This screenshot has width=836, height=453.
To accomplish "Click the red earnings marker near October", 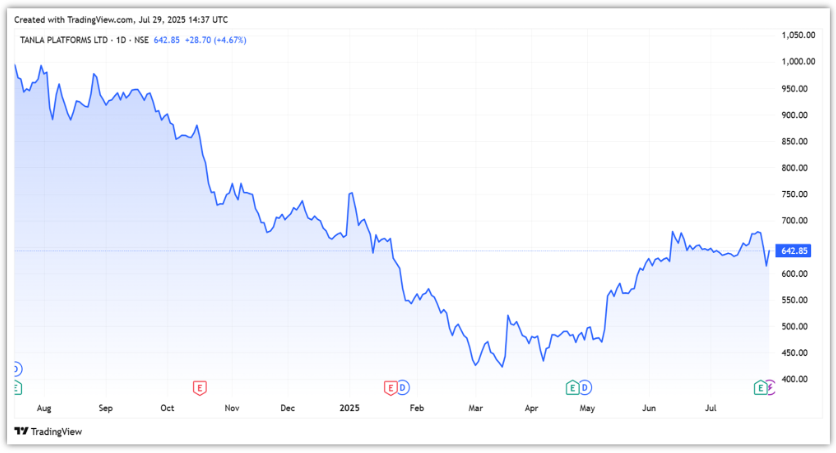I will [x=200, y=386].
